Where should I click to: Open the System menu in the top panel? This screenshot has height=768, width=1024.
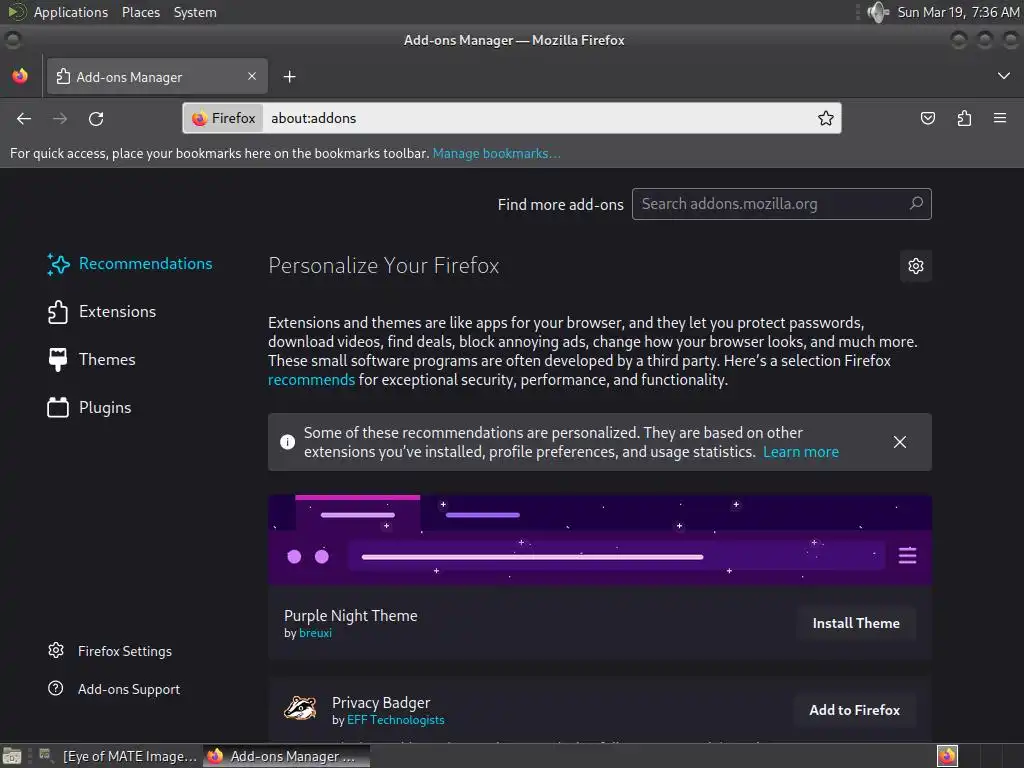tap(195, 12)
